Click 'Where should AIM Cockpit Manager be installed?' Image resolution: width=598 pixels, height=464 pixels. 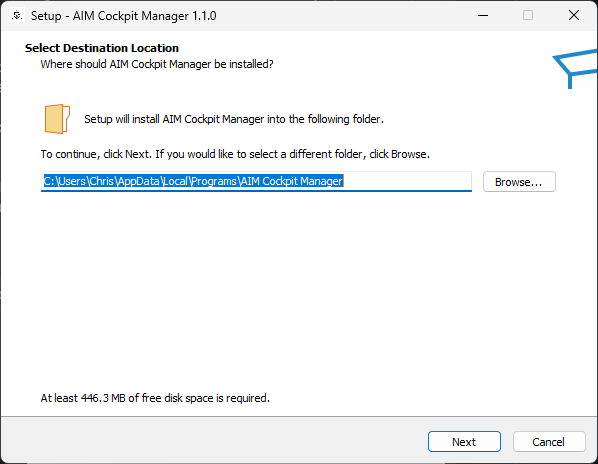[157, 64]
